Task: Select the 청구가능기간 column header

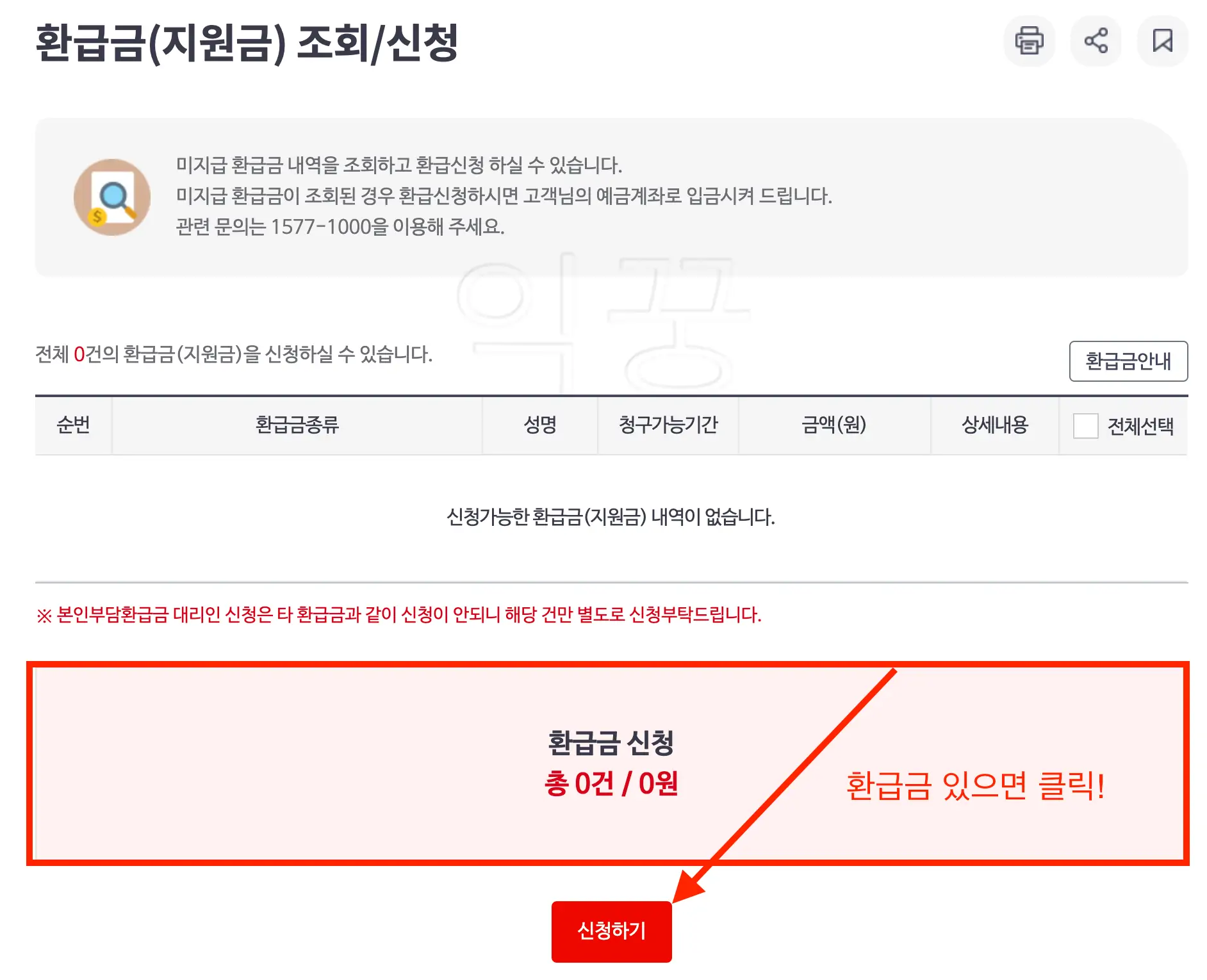Action: [668, 426]
